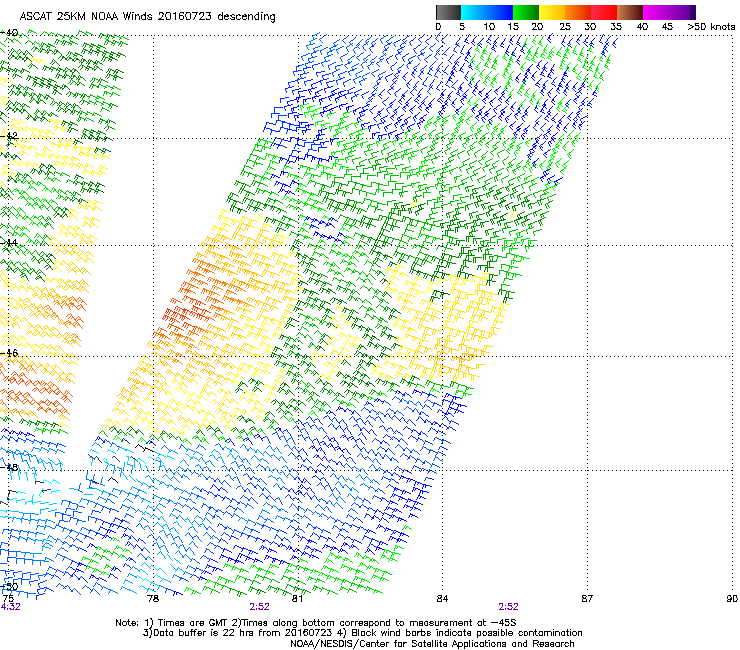The image size is (740, 650).
Task: Click the legend label '>50 knots'
Action: (x=711, y=27)
